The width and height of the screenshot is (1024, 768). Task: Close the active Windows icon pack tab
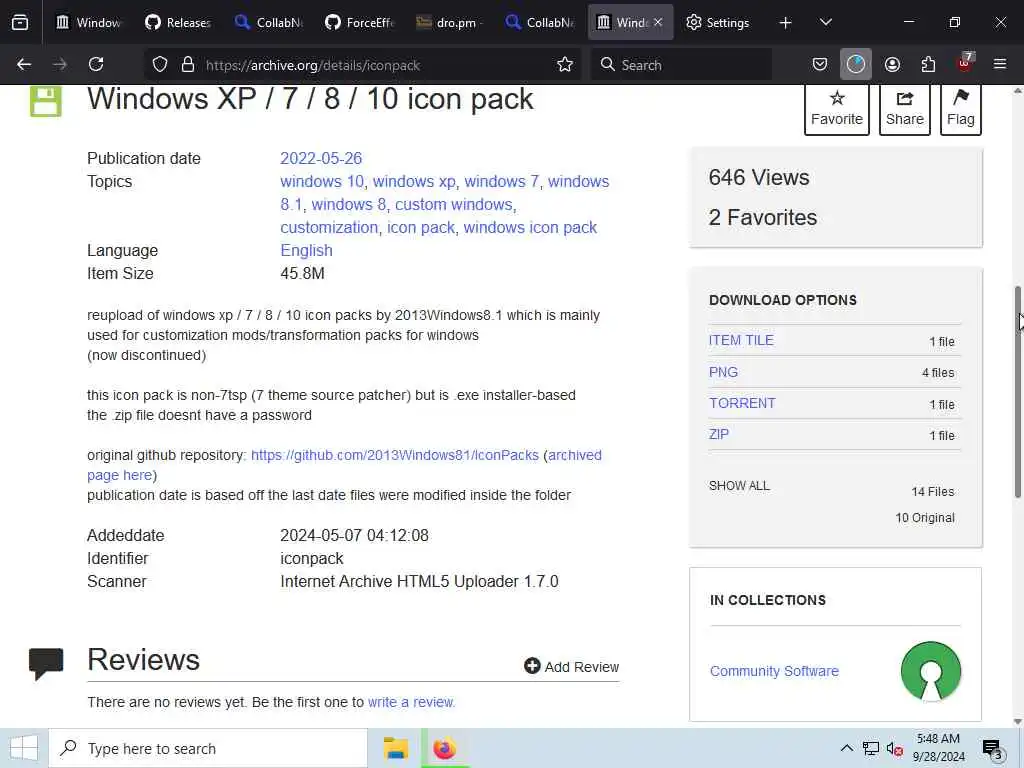658,22
